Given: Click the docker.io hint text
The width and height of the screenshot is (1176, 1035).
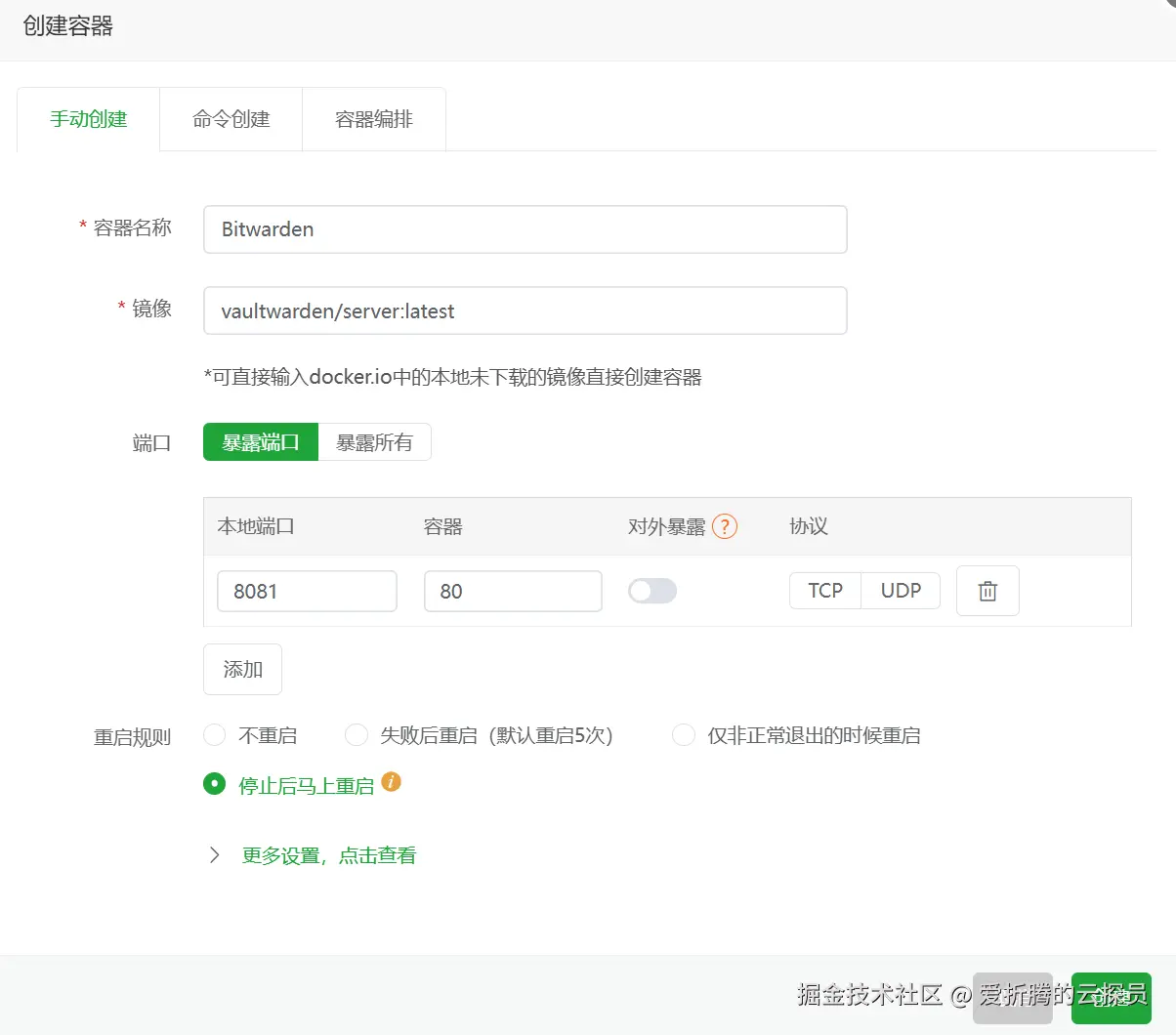Looking at the screenshot, I should pos(453,377).
